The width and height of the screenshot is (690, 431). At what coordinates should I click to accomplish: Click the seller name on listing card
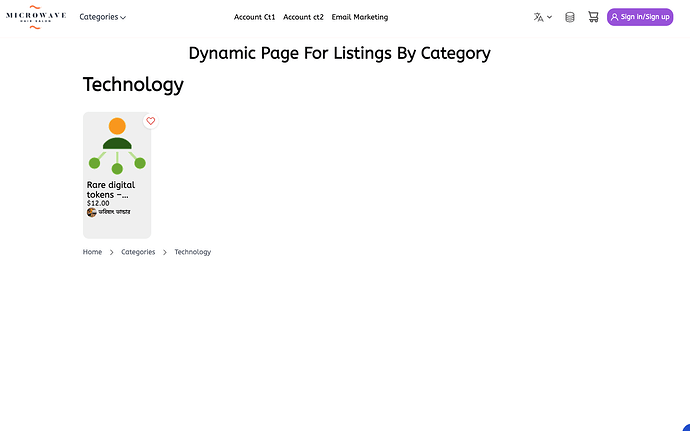pyautogui.click(x=114, y=212)
